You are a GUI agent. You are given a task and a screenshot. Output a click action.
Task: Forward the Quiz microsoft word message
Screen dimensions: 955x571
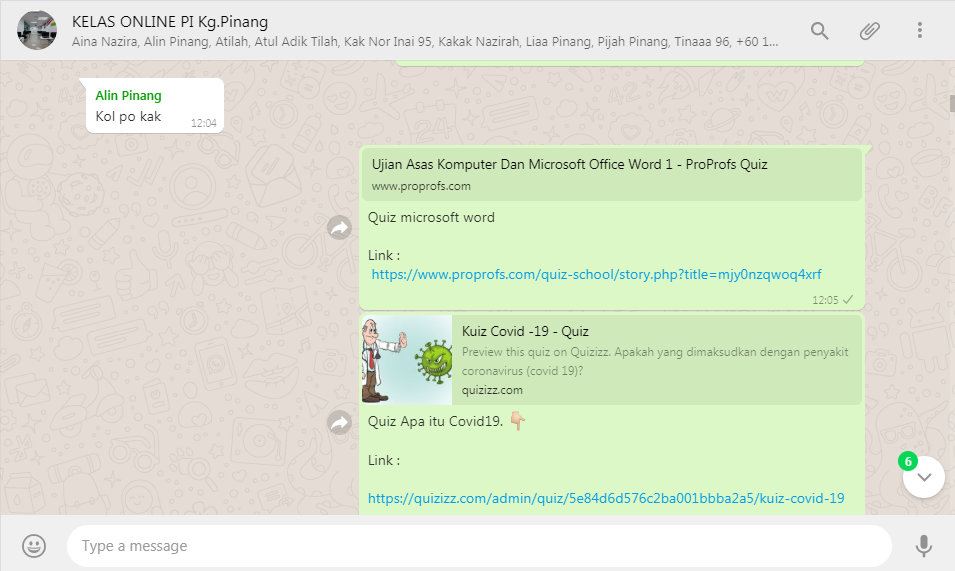pos(340,229)
